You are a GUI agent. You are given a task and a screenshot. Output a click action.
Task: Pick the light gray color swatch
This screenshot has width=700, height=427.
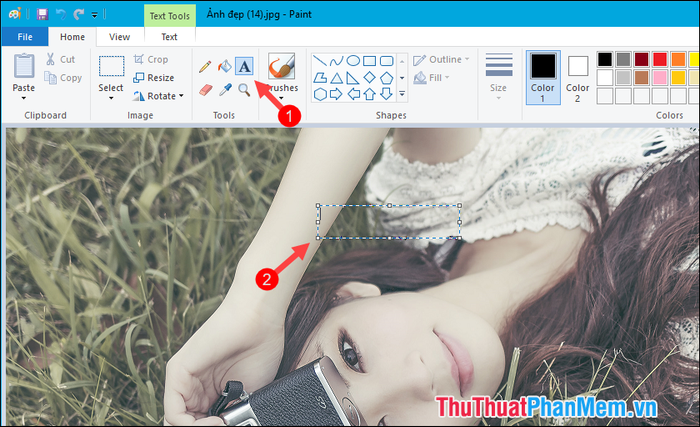click(x=623, y=77)
